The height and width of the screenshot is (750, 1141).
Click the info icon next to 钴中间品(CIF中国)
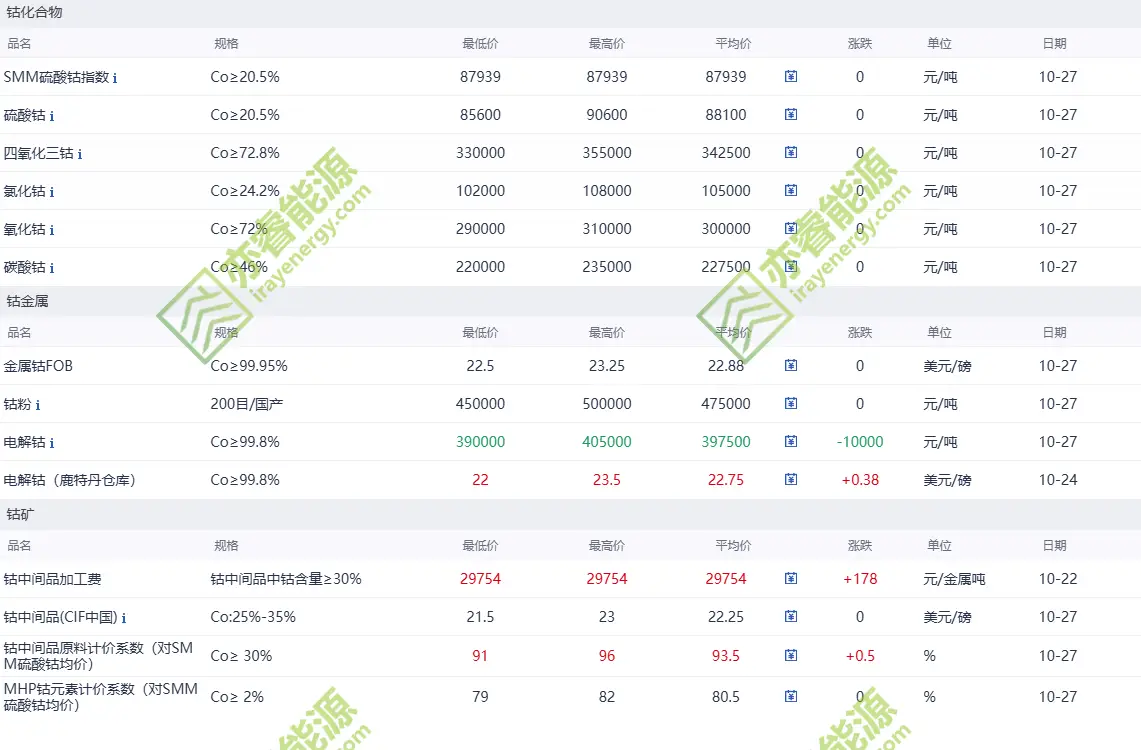point(124,618)
